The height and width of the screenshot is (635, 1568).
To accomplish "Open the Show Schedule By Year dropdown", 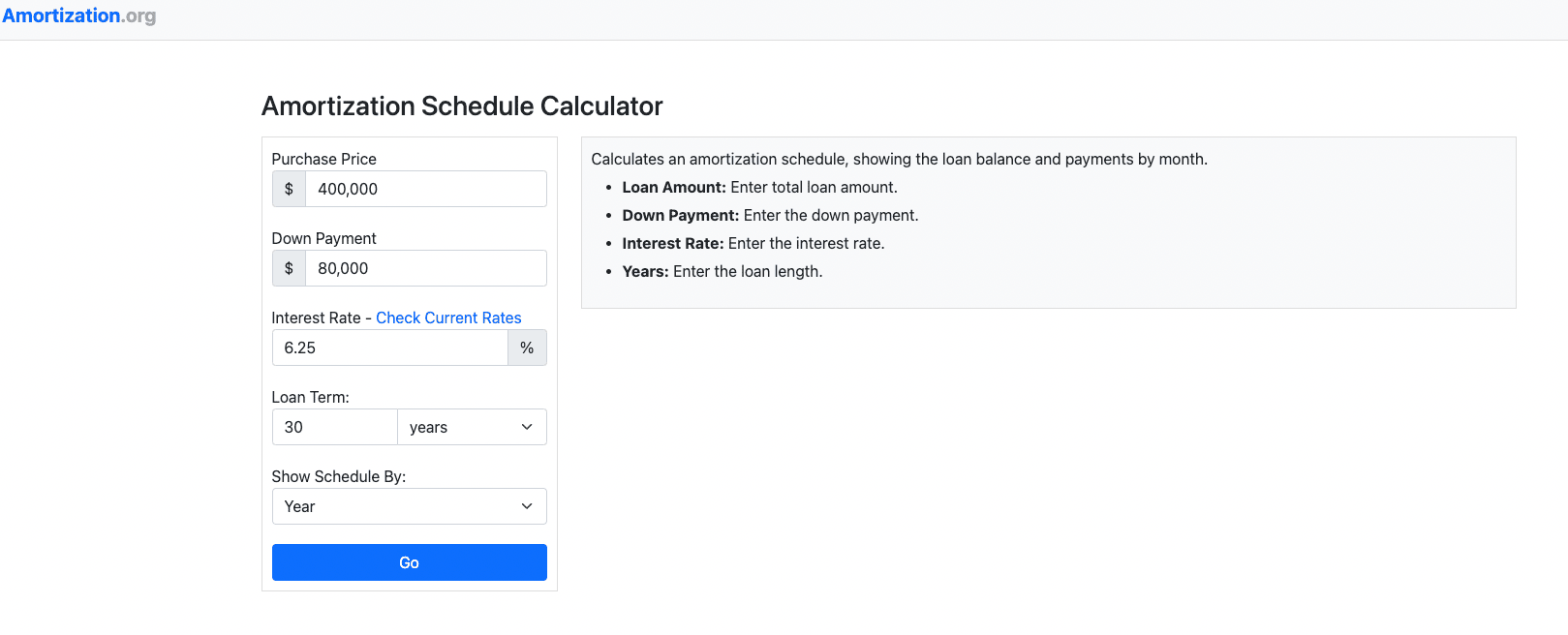I will point(410,506).
